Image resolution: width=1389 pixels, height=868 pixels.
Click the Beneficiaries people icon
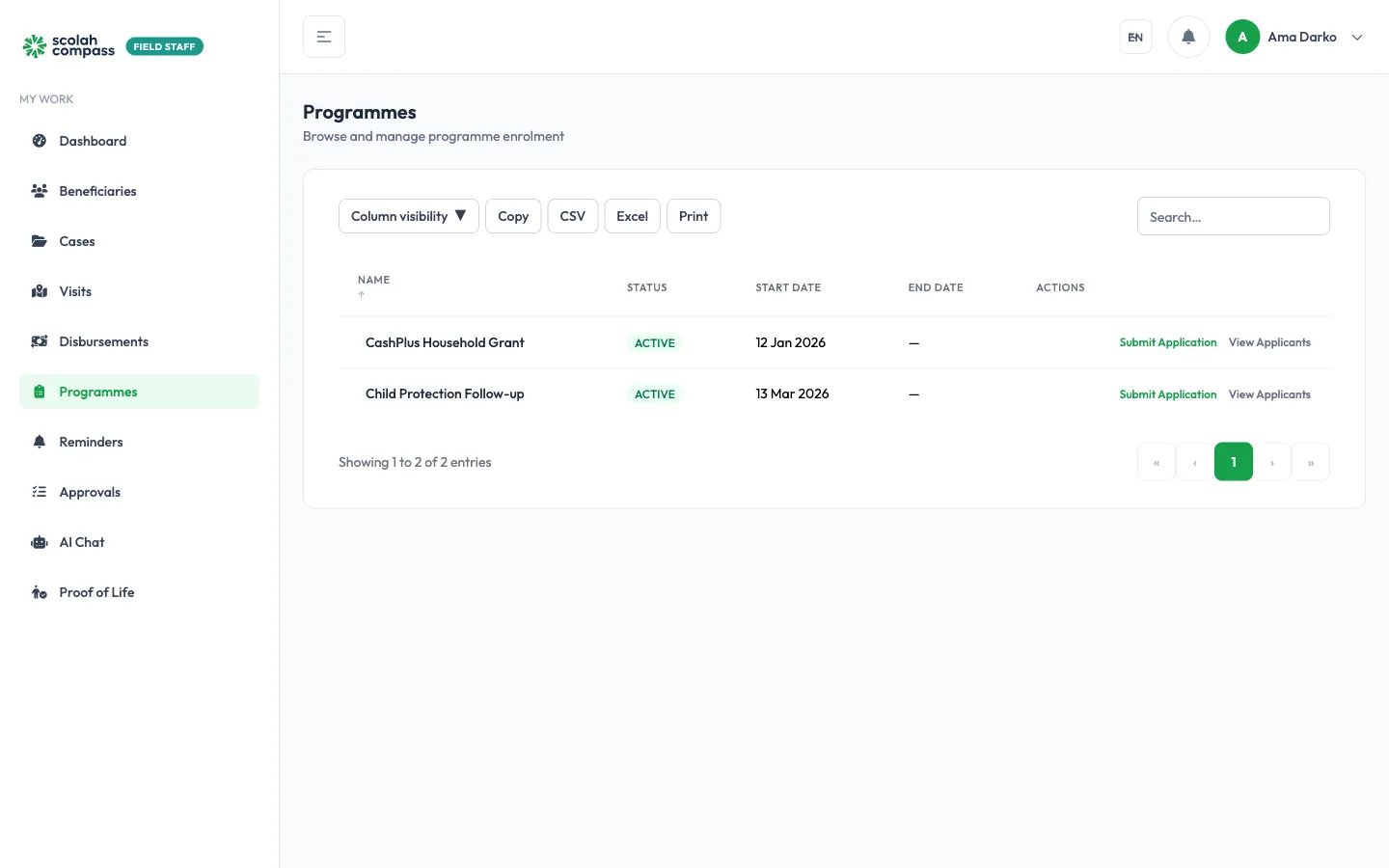pos(40,191)
